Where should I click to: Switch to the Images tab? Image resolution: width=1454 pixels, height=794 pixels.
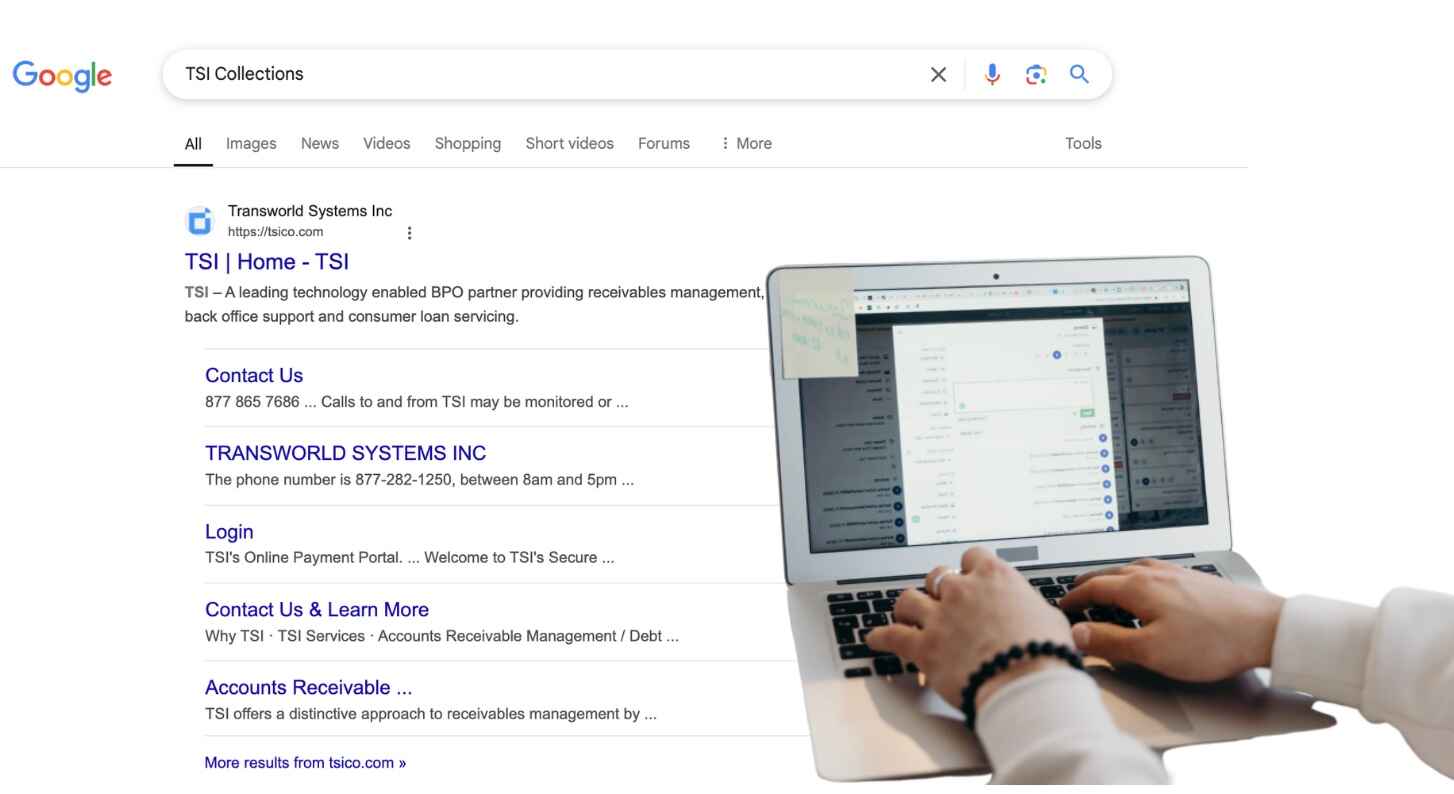click(x=251, y=144)
